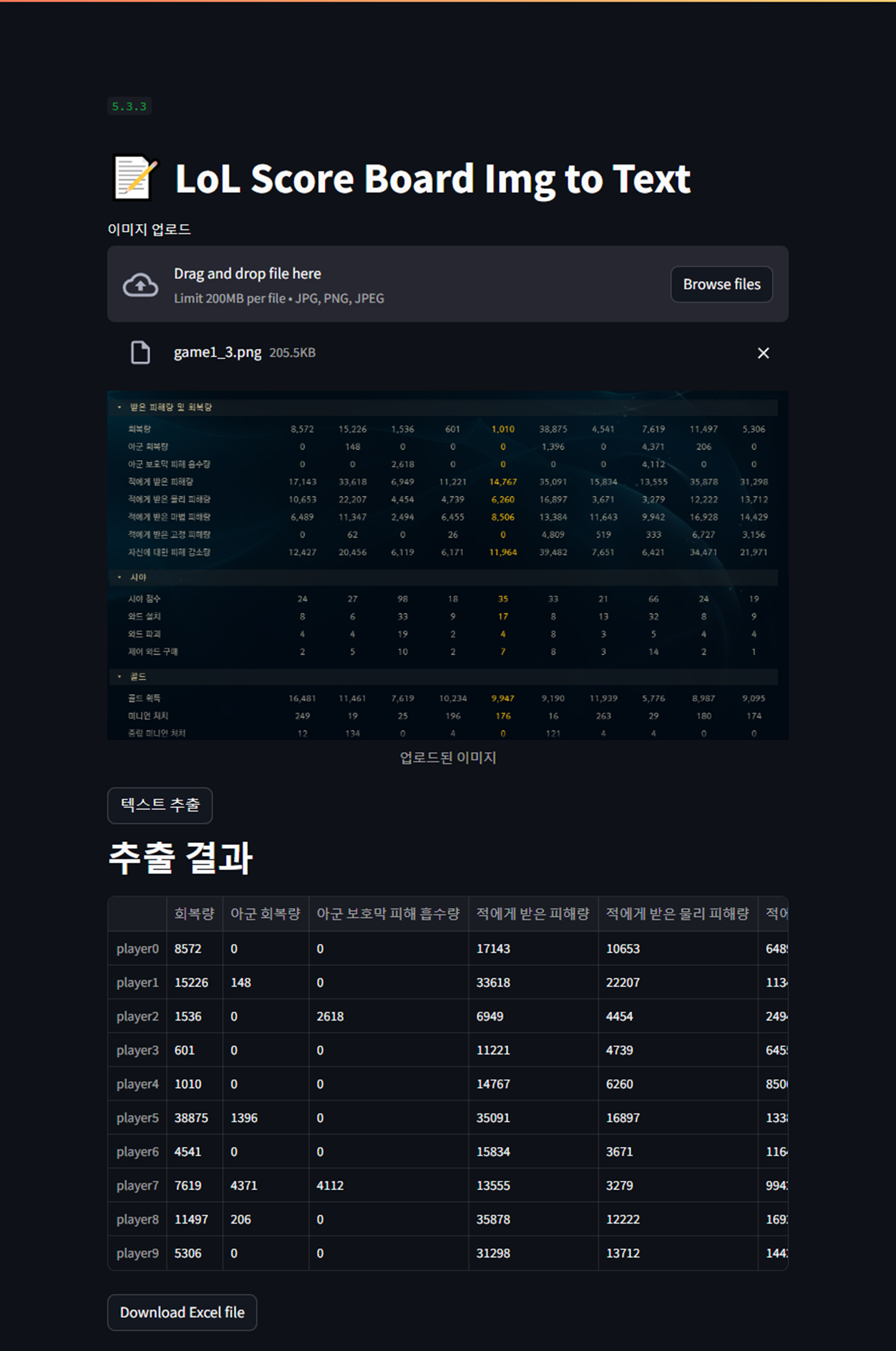Screen dimensions: 896x1351
Task: Click the cloud upload icon
Action: [140, 285]
